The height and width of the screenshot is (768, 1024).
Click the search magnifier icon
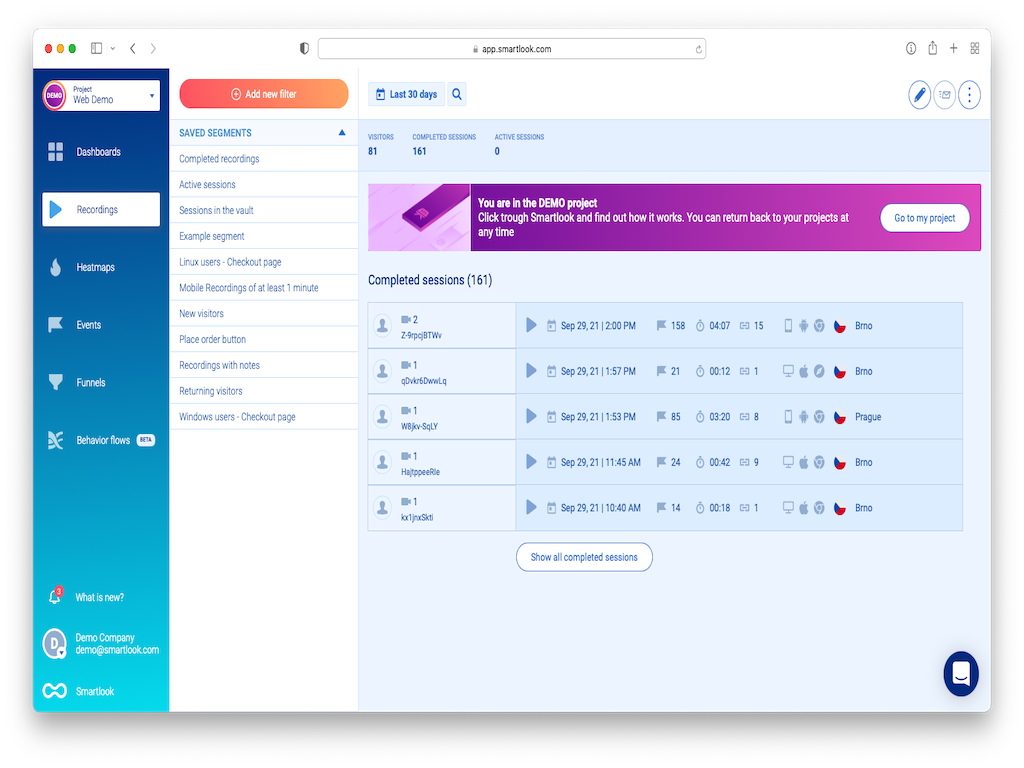click(457, 94)
